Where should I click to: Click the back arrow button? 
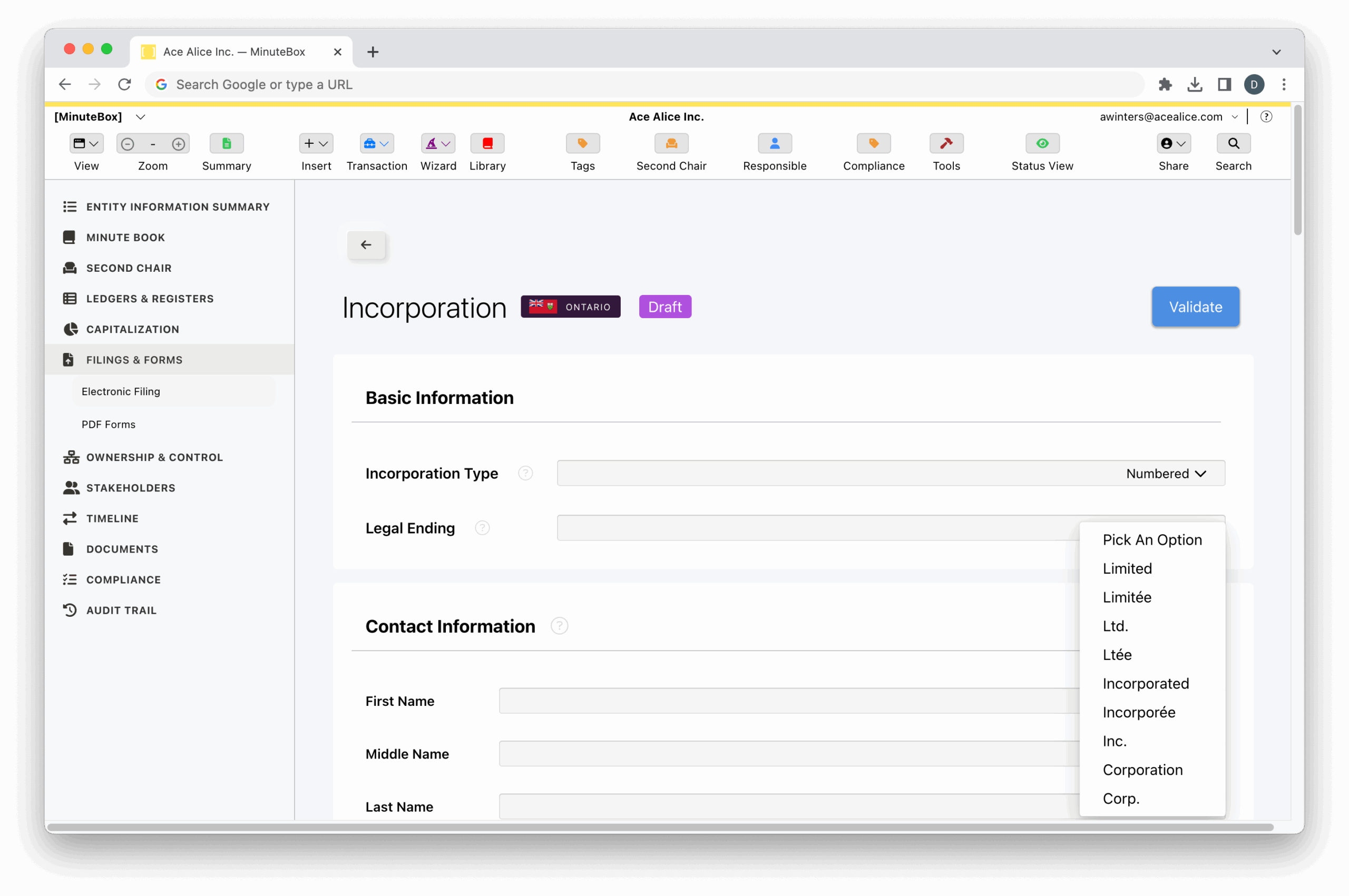366,244
